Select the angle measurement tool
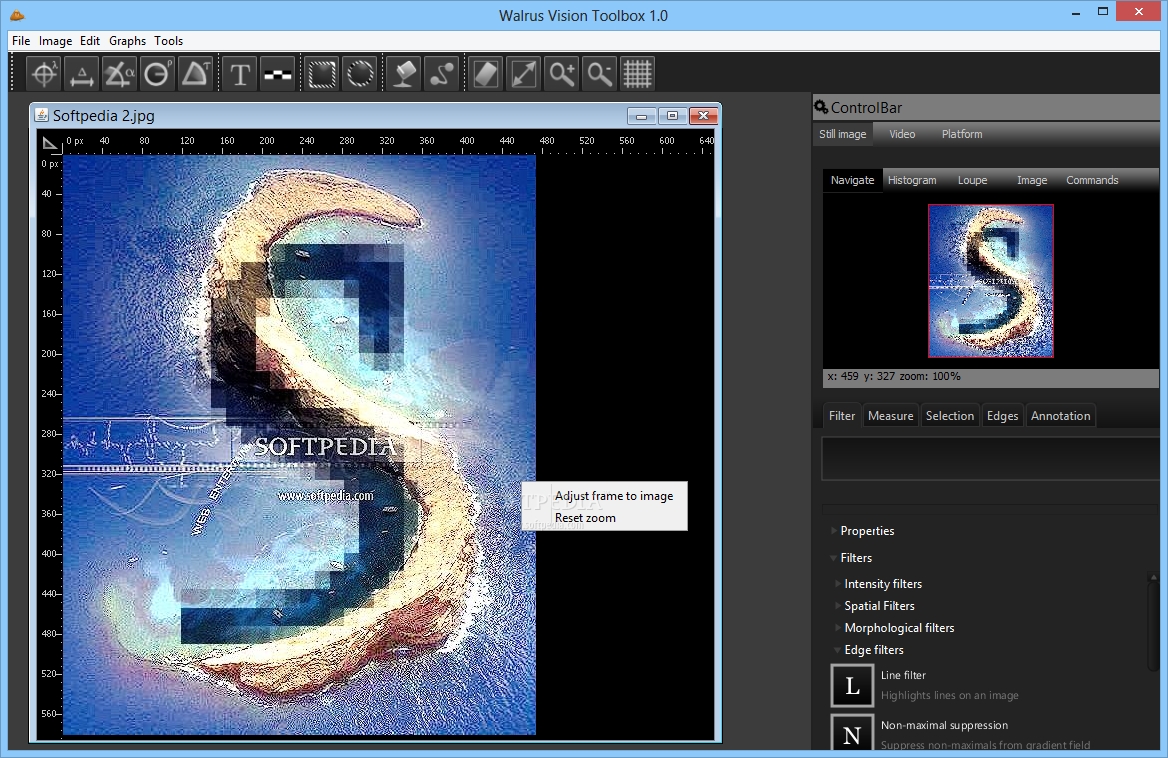This screenshot has width=1168, height=758. click(119, 74)
